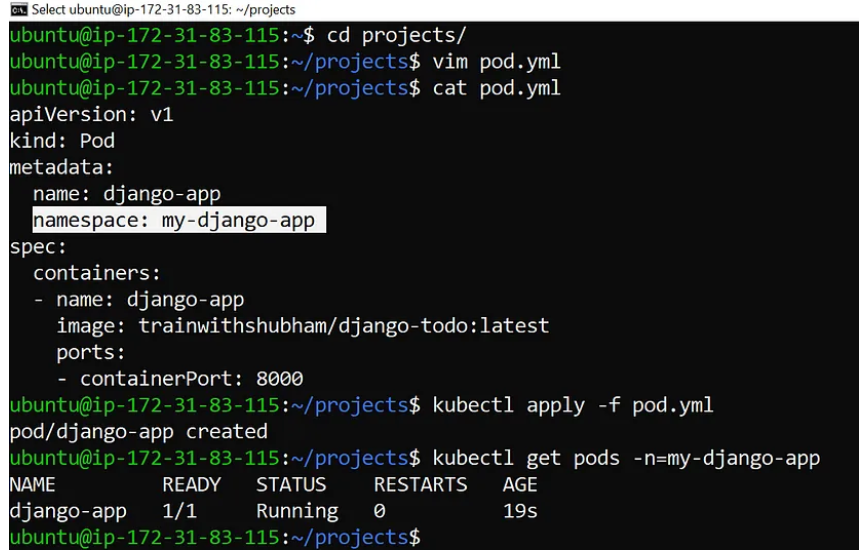Click the '- containerPort: 8000' line
This screenshot has width=860, height=552.
(180, 379)
